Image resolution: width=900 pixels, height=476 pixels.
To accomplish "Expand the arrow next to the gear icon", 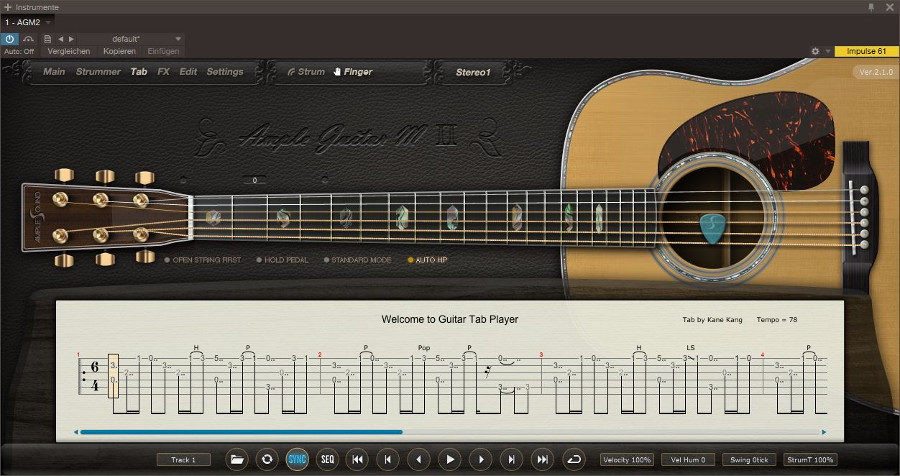I will (828, 51).
